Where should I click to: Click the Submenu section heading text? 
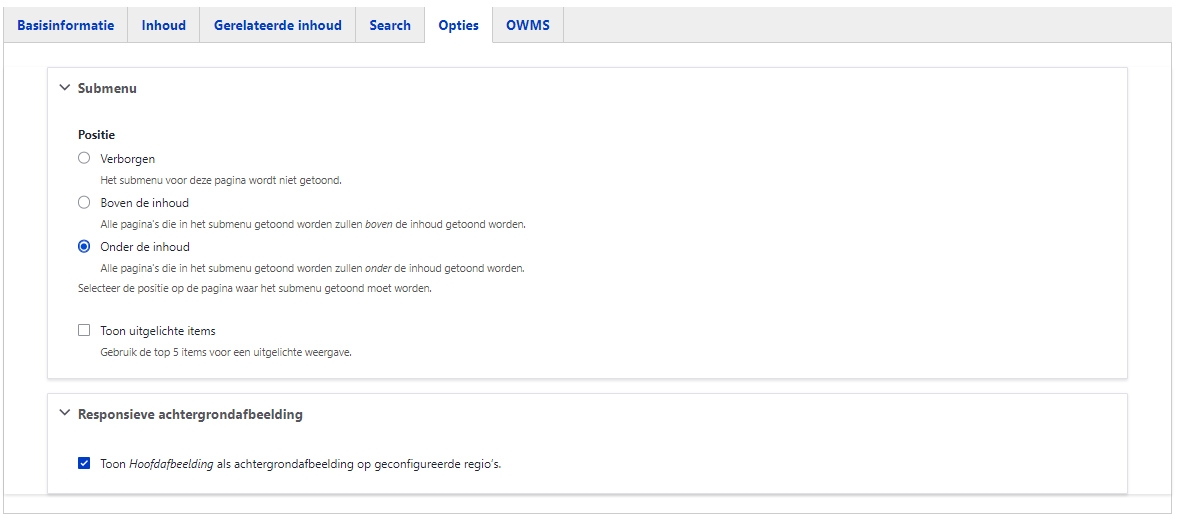click(107, 88)
